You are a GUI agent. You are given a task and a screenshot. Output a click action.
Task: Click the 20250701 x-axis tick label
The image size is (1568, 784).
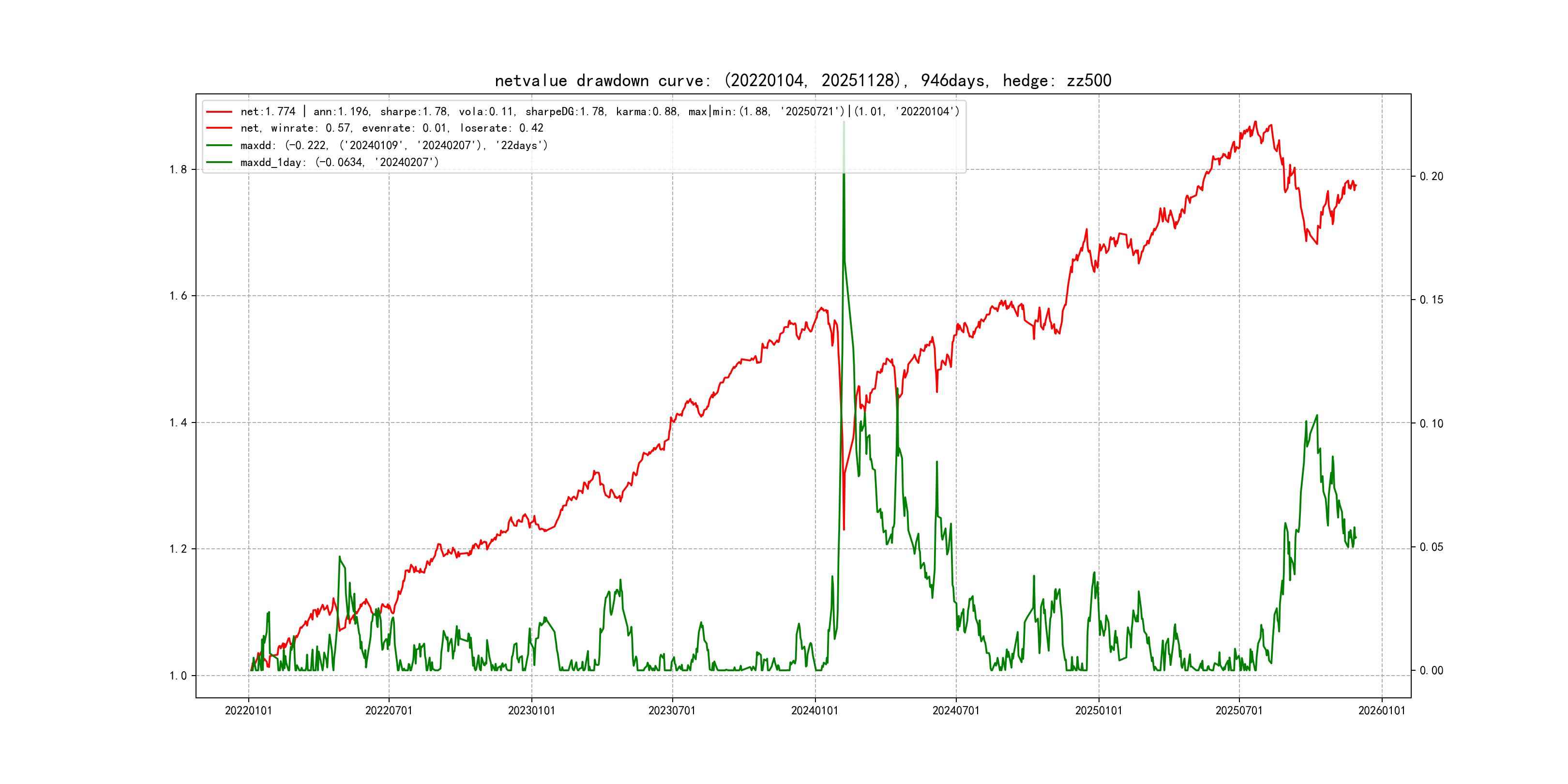[x=1239, y=710]
